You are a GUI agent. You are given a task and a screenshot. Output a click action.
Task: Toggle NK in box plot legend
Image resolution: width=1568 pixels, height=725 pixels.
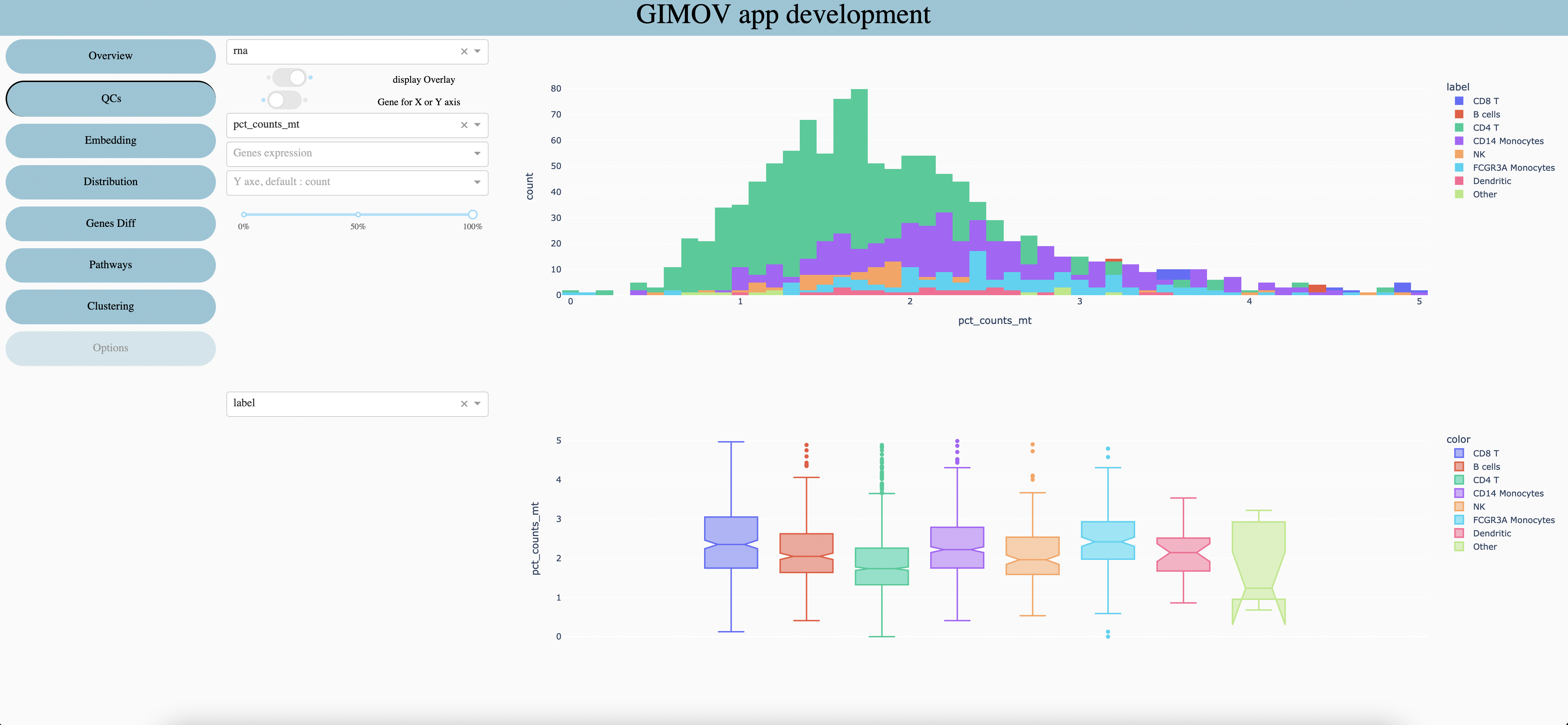[1470, 507]
